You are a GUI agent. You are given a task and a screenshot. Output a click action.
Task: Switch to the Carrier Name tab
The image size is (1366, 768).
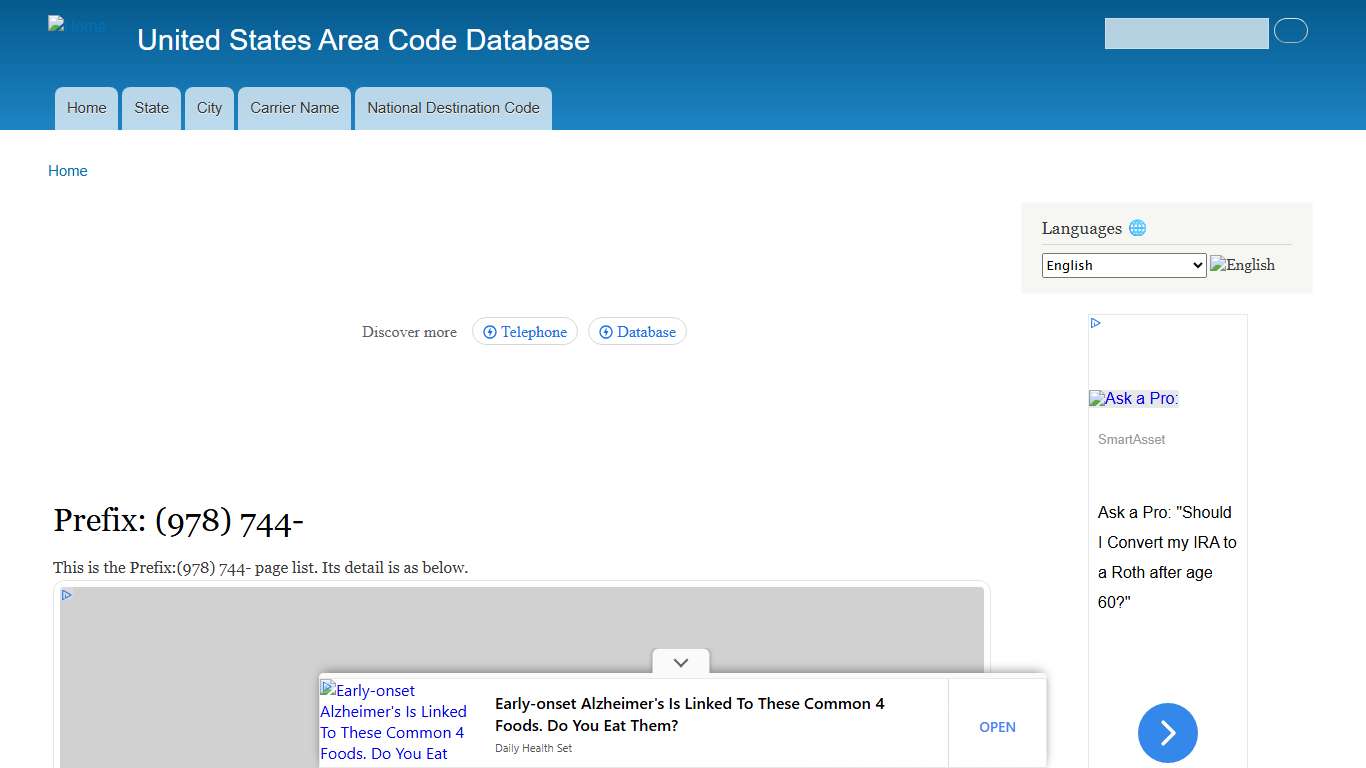(294, 108)
